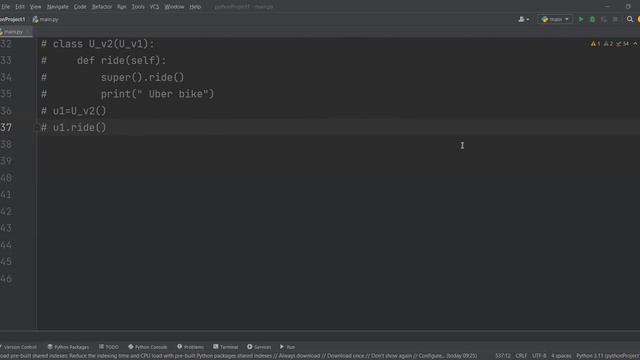Viewport: 640px width, 360px height.
Task: Run with coverage icon in toolbar
Action: tap(604, 19)
